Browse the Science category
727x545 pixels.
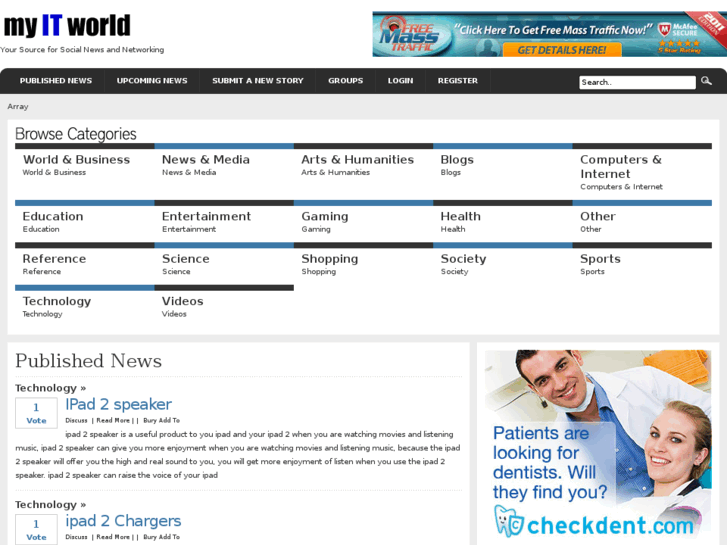click(185, 259)
